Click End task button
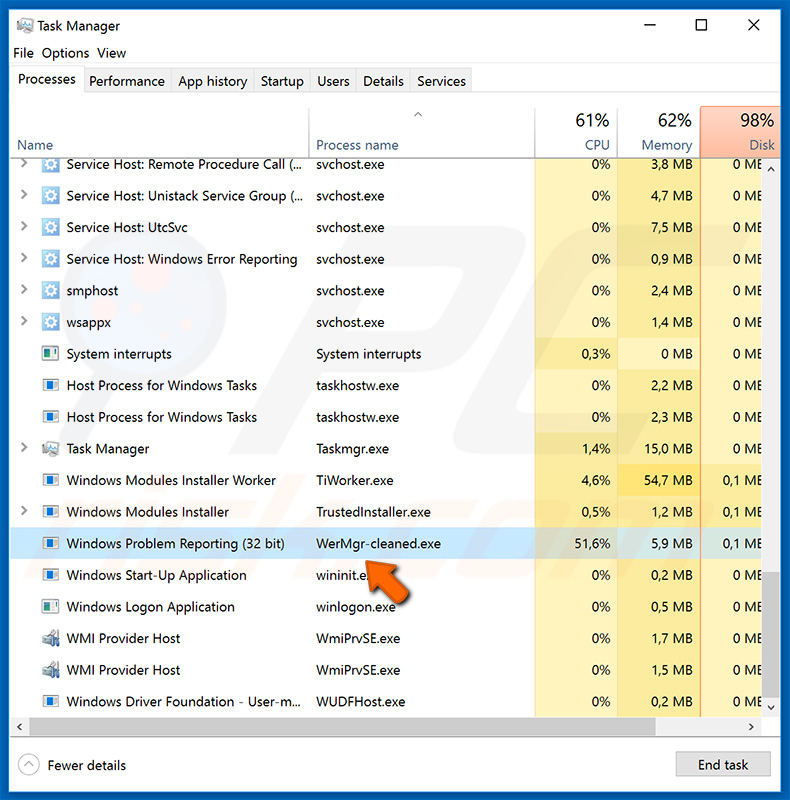 coord(723,764)
